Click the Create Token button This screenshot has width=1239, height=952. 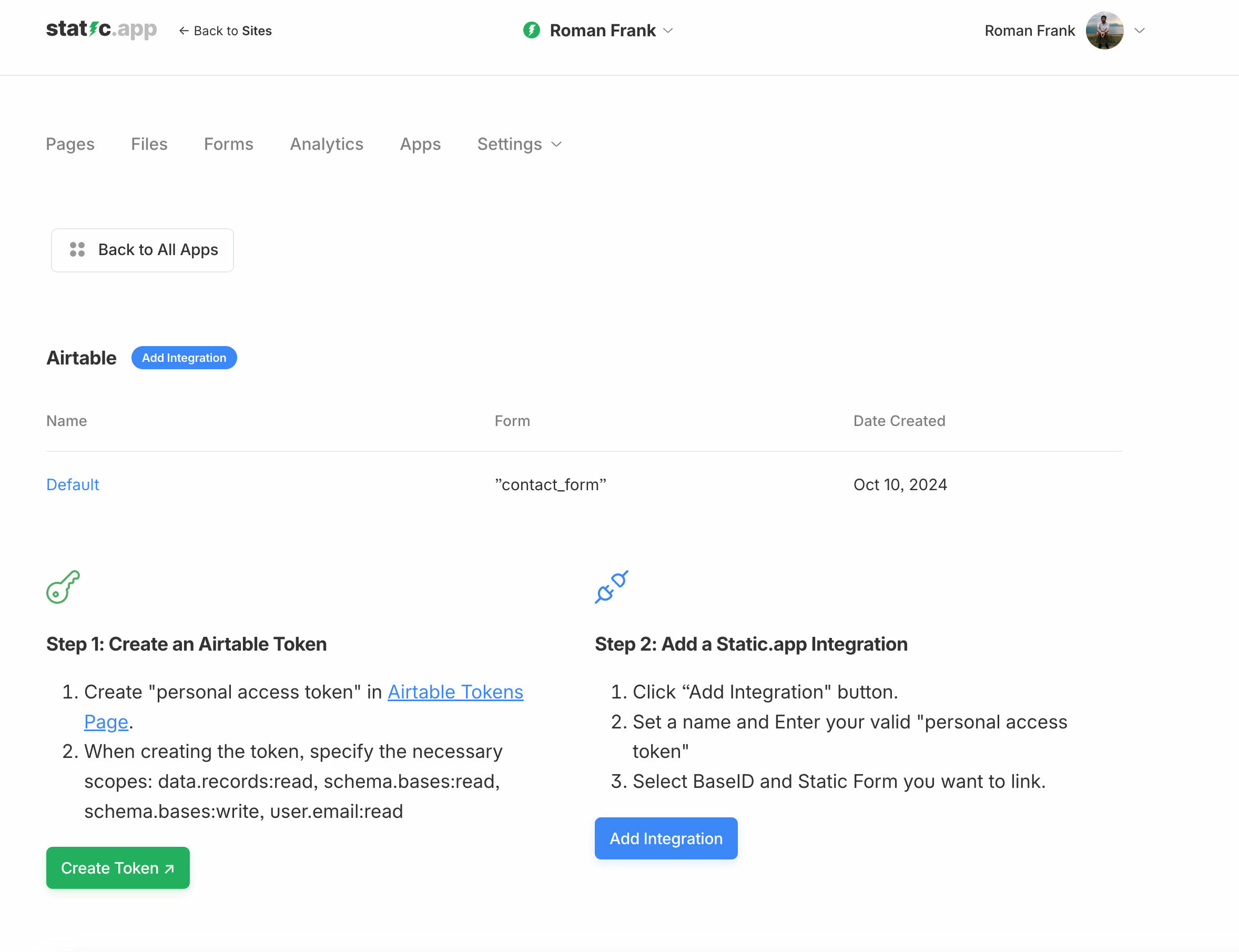(118, 867)
